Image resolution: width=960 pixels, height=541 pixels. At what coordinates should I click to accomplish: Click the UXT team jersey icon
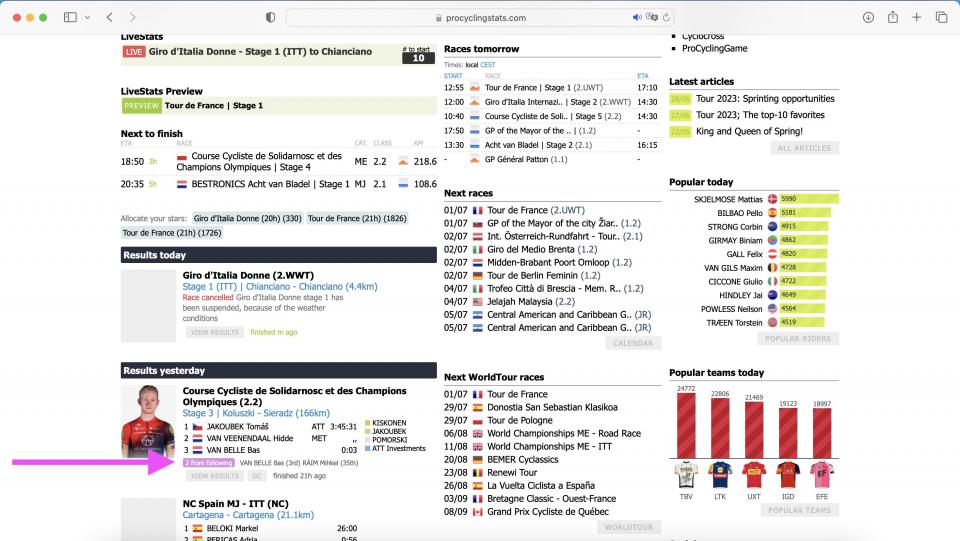(754, 475)
